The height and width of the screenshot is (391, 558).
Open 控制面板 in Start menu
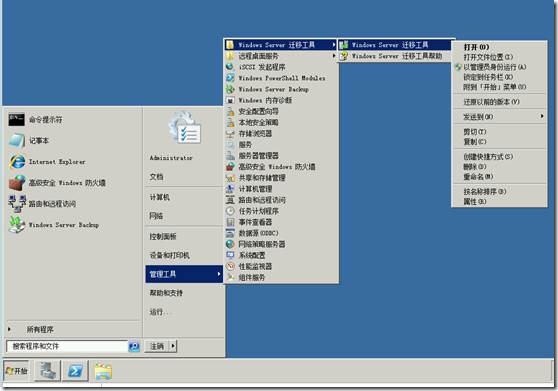pos(163,236)
